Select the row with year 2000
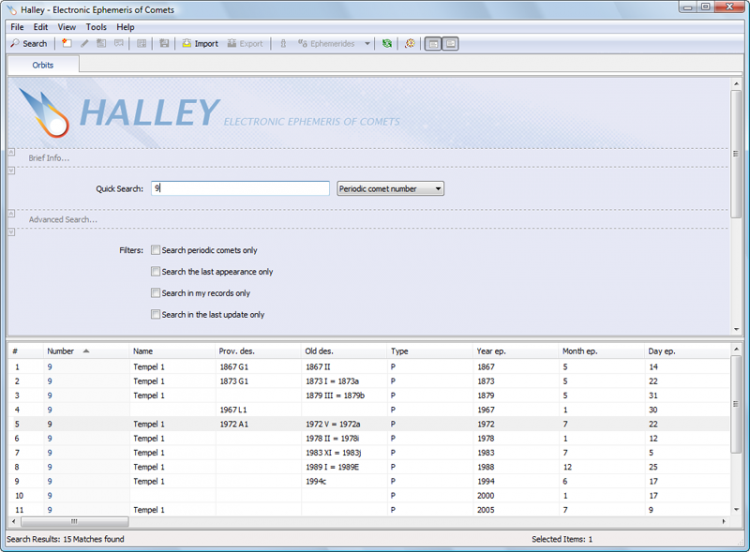This screenshot has height=552, width=750. click(369, 496)
